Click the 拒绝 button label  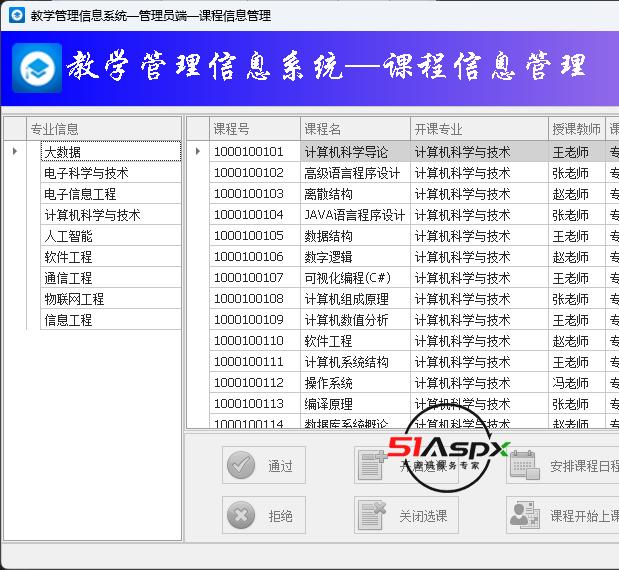tap(280, 516)
